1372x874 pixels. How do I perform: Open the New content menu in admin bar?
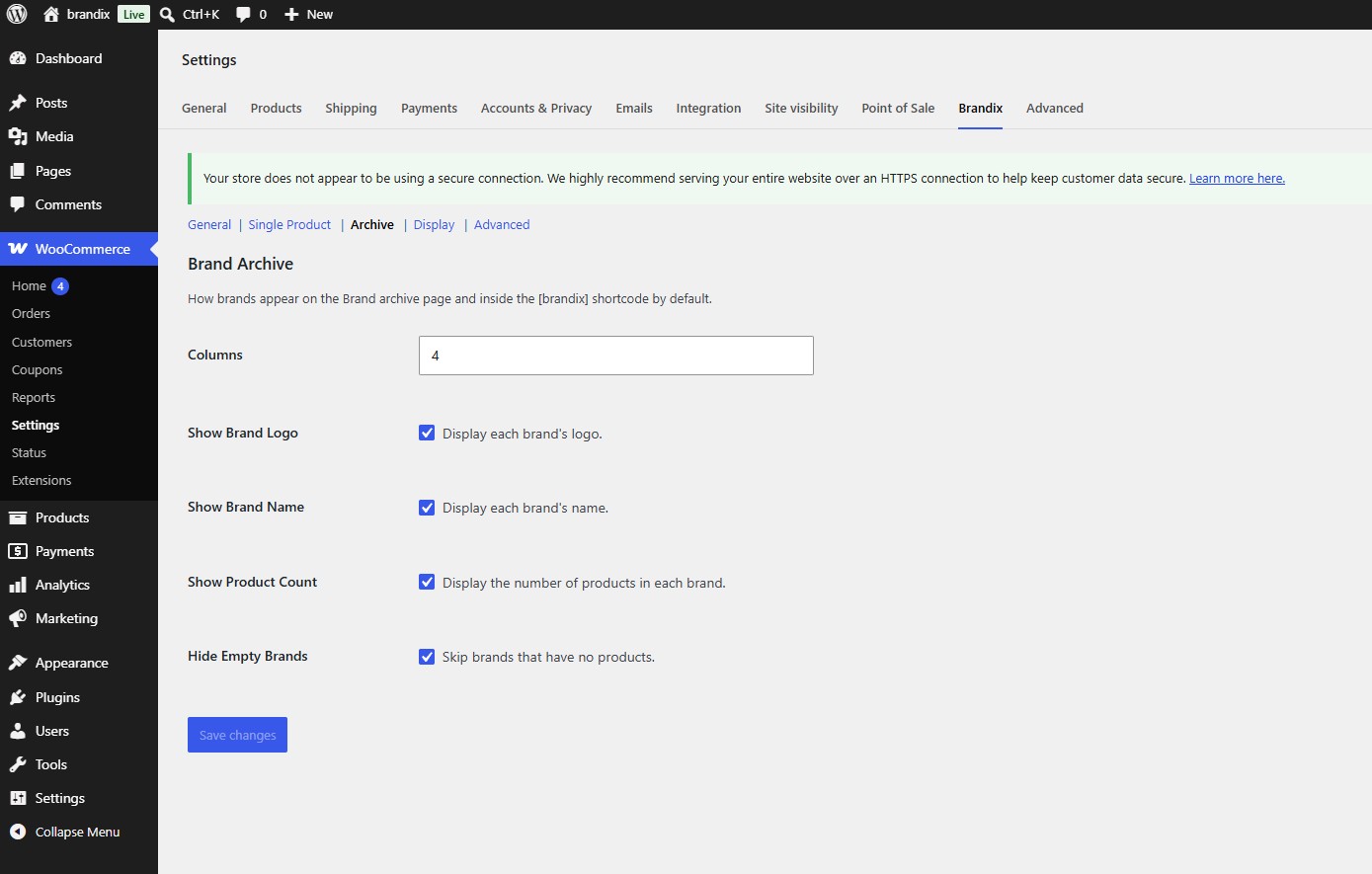click(x=308, y=14)
